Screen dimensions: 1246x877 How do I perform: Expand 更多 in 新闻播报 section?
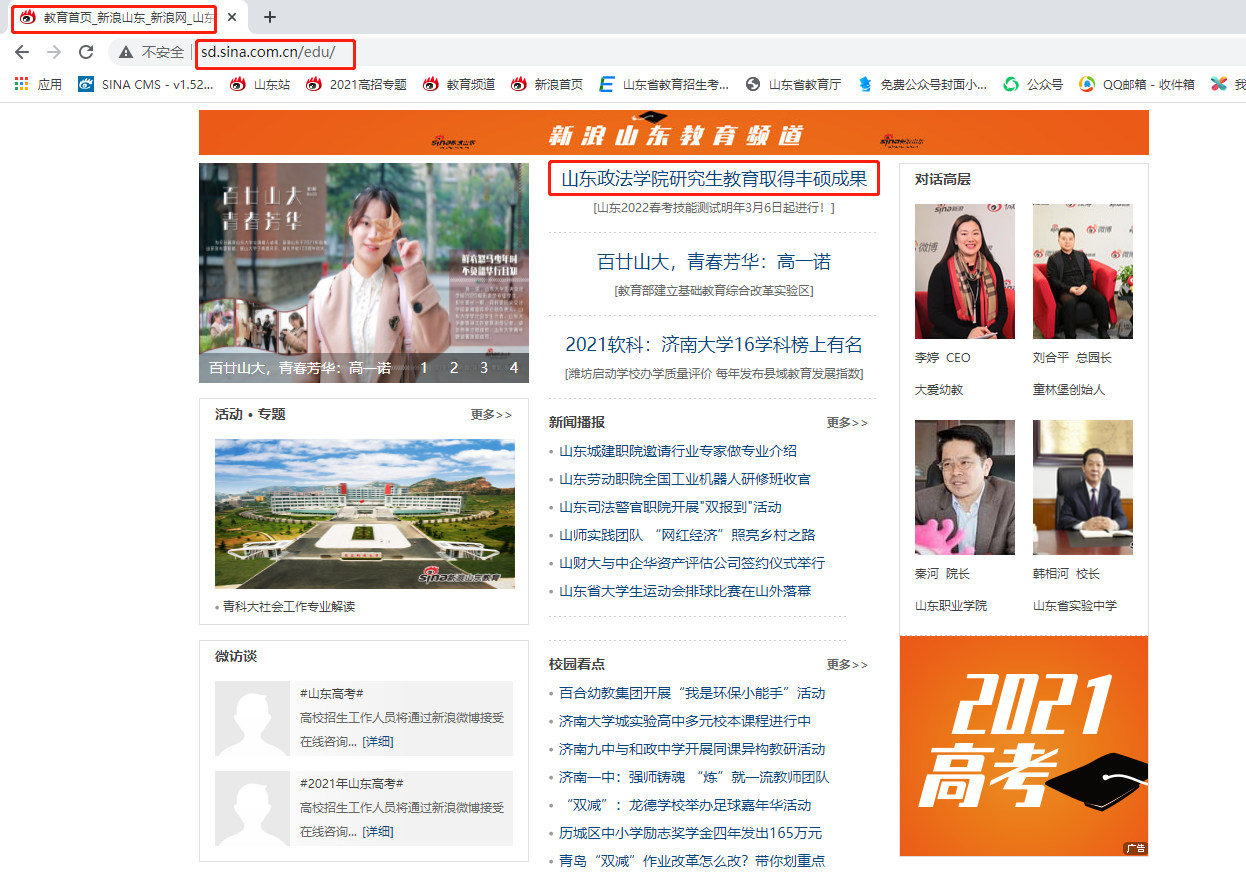(847, 423)
